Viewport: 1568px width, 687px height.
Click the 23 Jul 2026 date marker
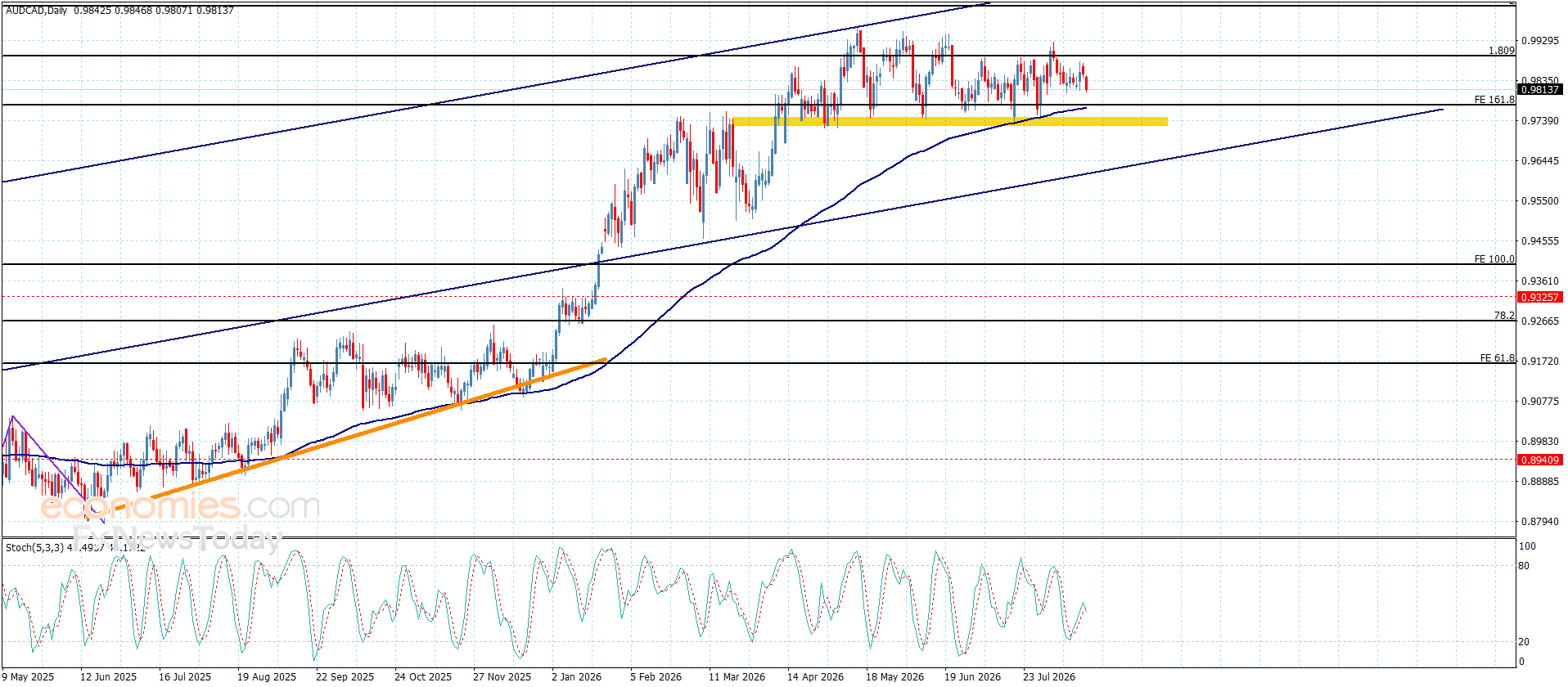coord(1049,676)
